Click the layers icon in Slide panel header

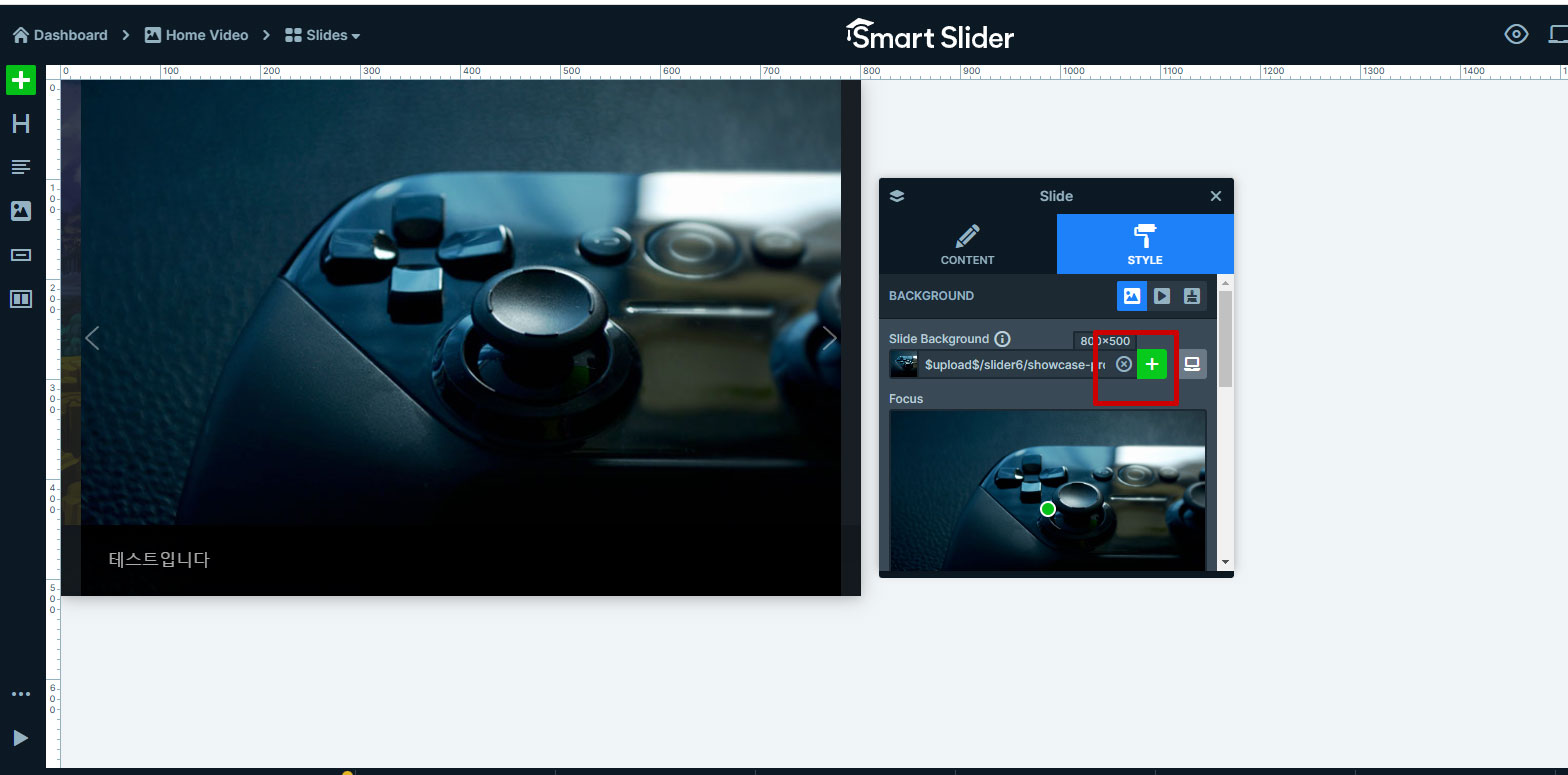tap(896, 196)
